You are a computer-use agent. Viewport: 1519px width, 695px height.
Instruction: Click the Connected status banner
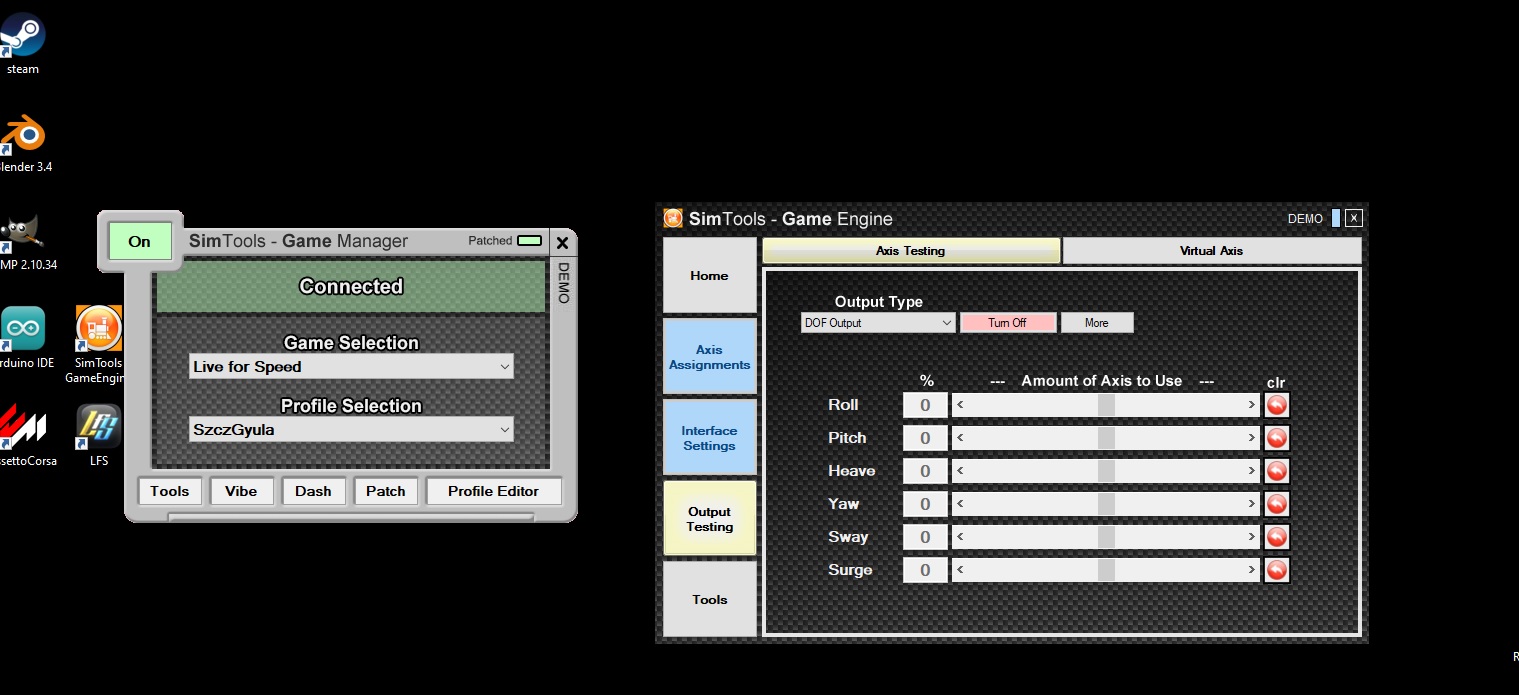coord(351,287)
